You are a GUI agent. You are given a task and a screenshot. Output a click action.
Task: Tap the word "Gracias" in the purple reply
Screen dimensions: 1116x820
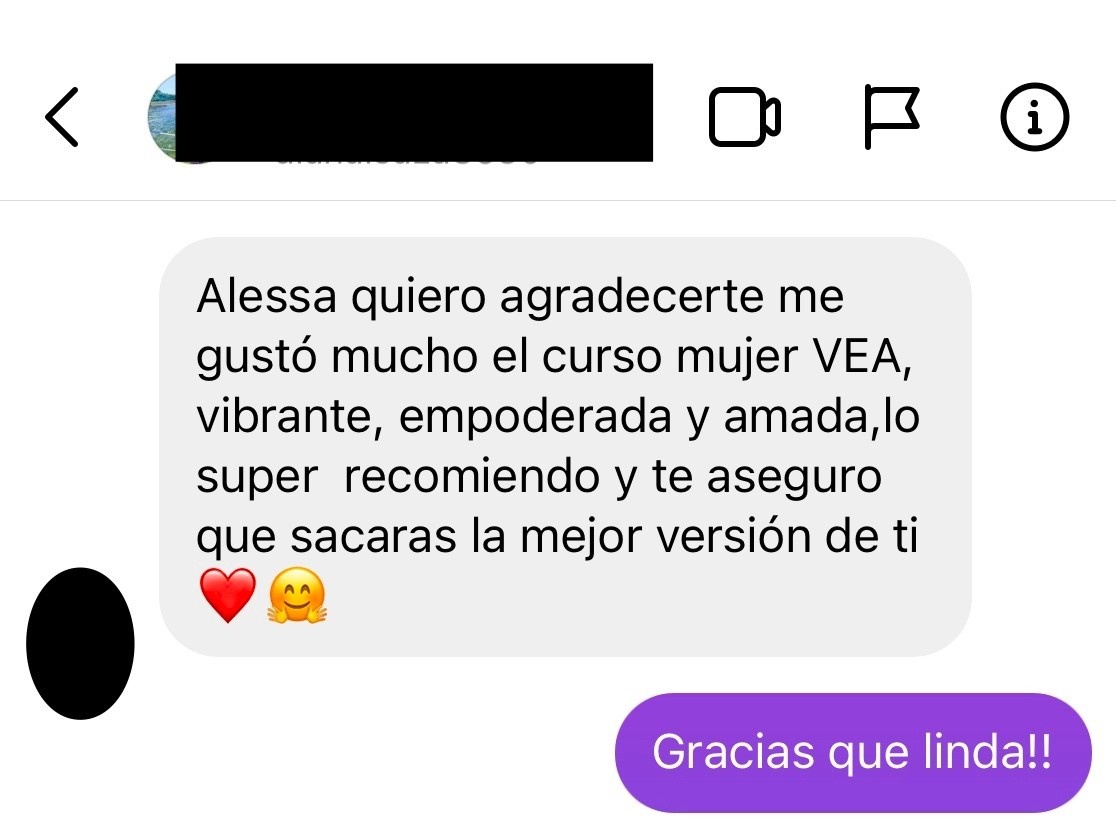point(733,752)
